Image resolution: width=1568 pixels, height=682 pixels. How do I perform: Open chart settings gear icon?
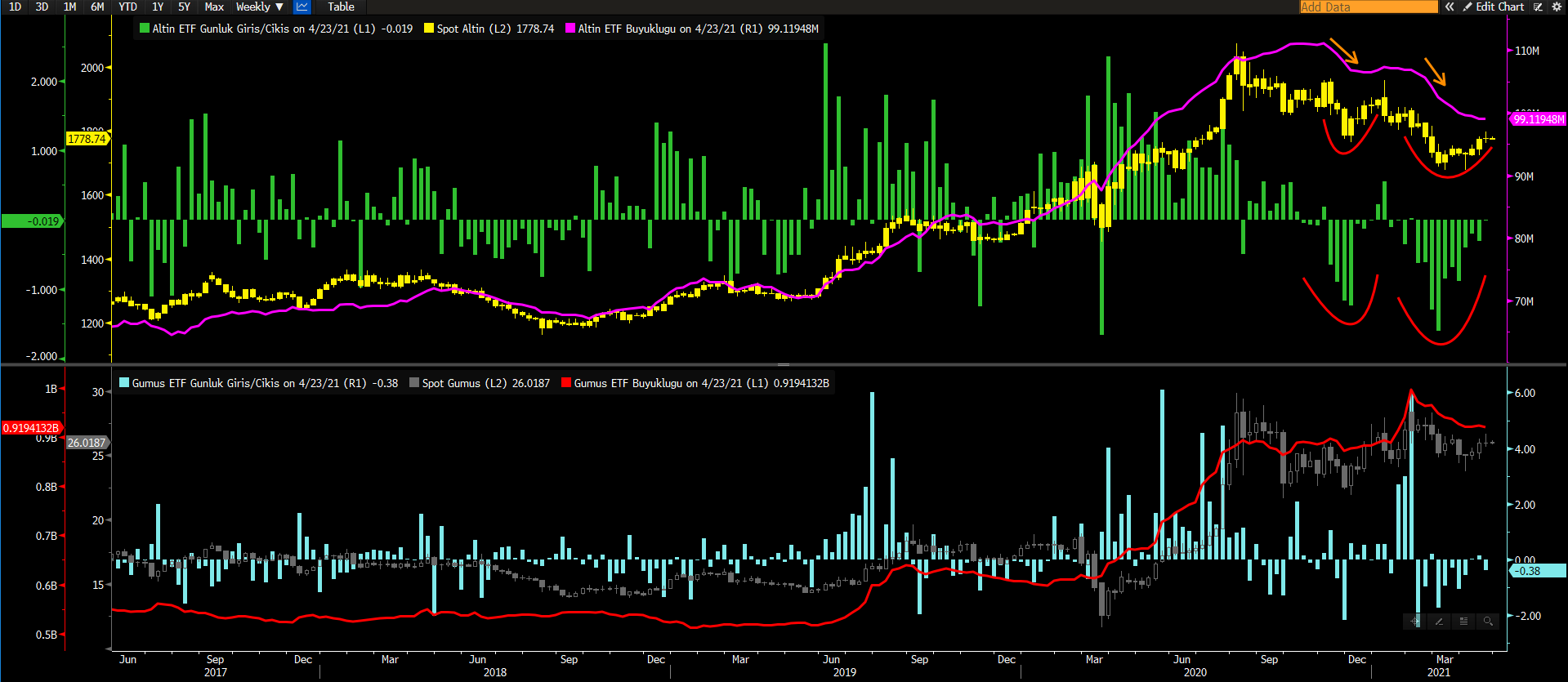tap(1557, 7)
